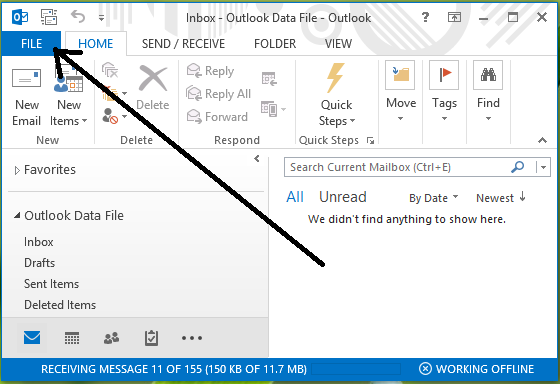Image resolution: width=560 pixels, height=384 pixels.
Task: Collapse the Outlook Data File tree
Action: [17, 215]
